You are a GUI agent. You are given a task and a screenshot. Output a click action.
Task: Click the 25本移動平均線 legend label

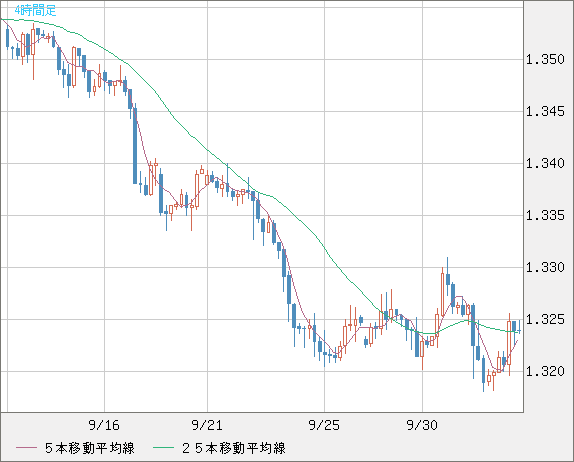234,448
